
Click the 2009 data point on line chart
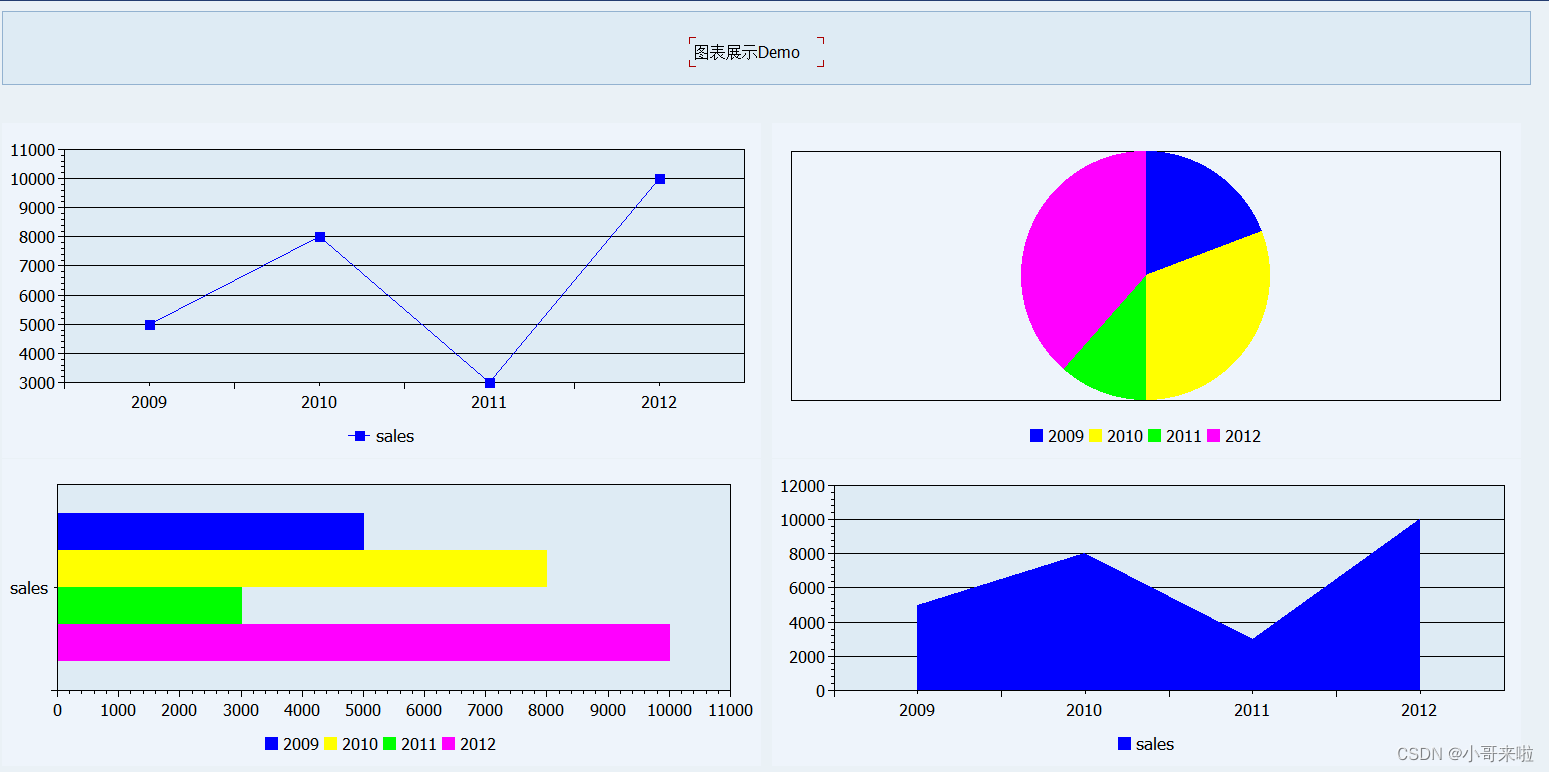[150, 324]
